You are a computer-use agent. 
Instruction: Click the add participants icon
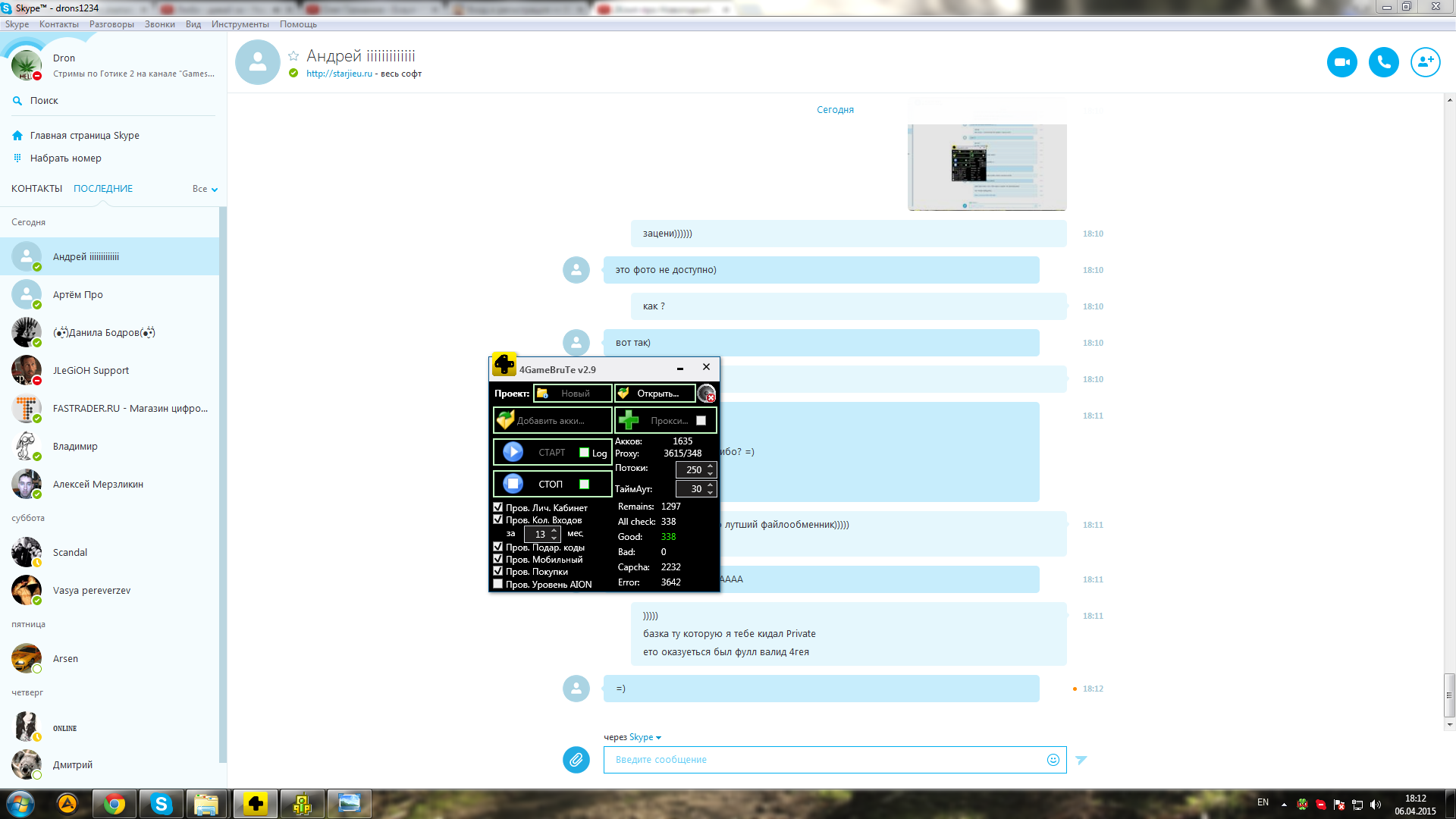pyautogui.click(x=1425, y=62)
